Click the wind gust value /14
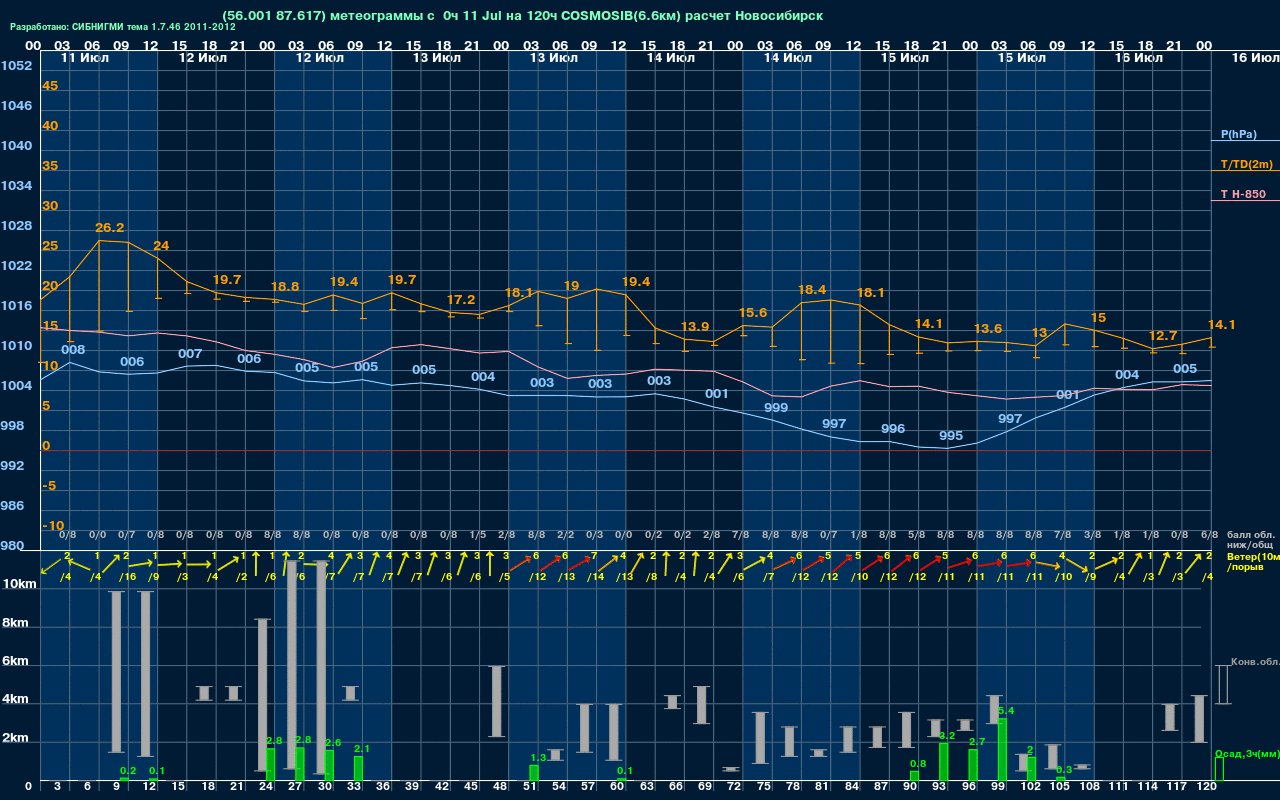The image size is (1280, 800). [595, 577]
